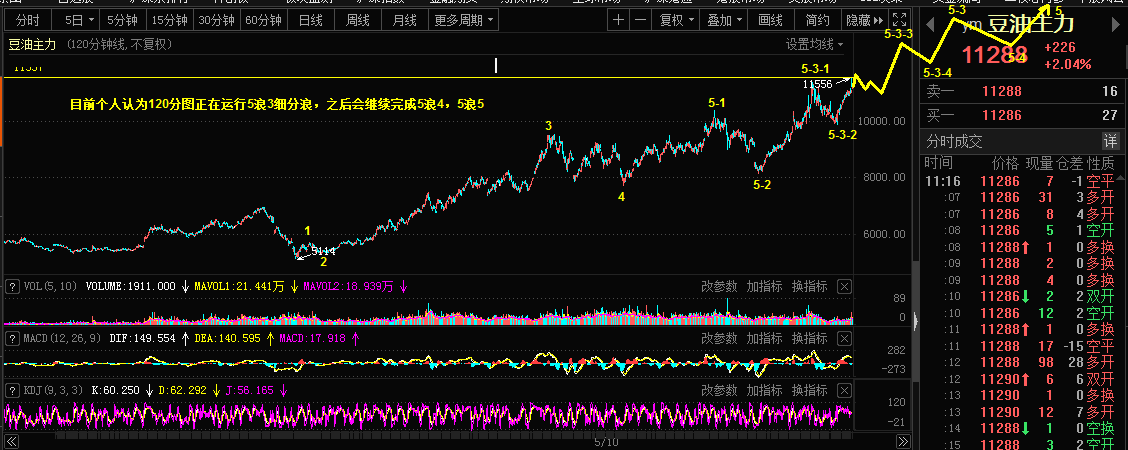The image size is (1128, 450).
Task: Select the 15分钟 period
Action: (x=169, y=20)
